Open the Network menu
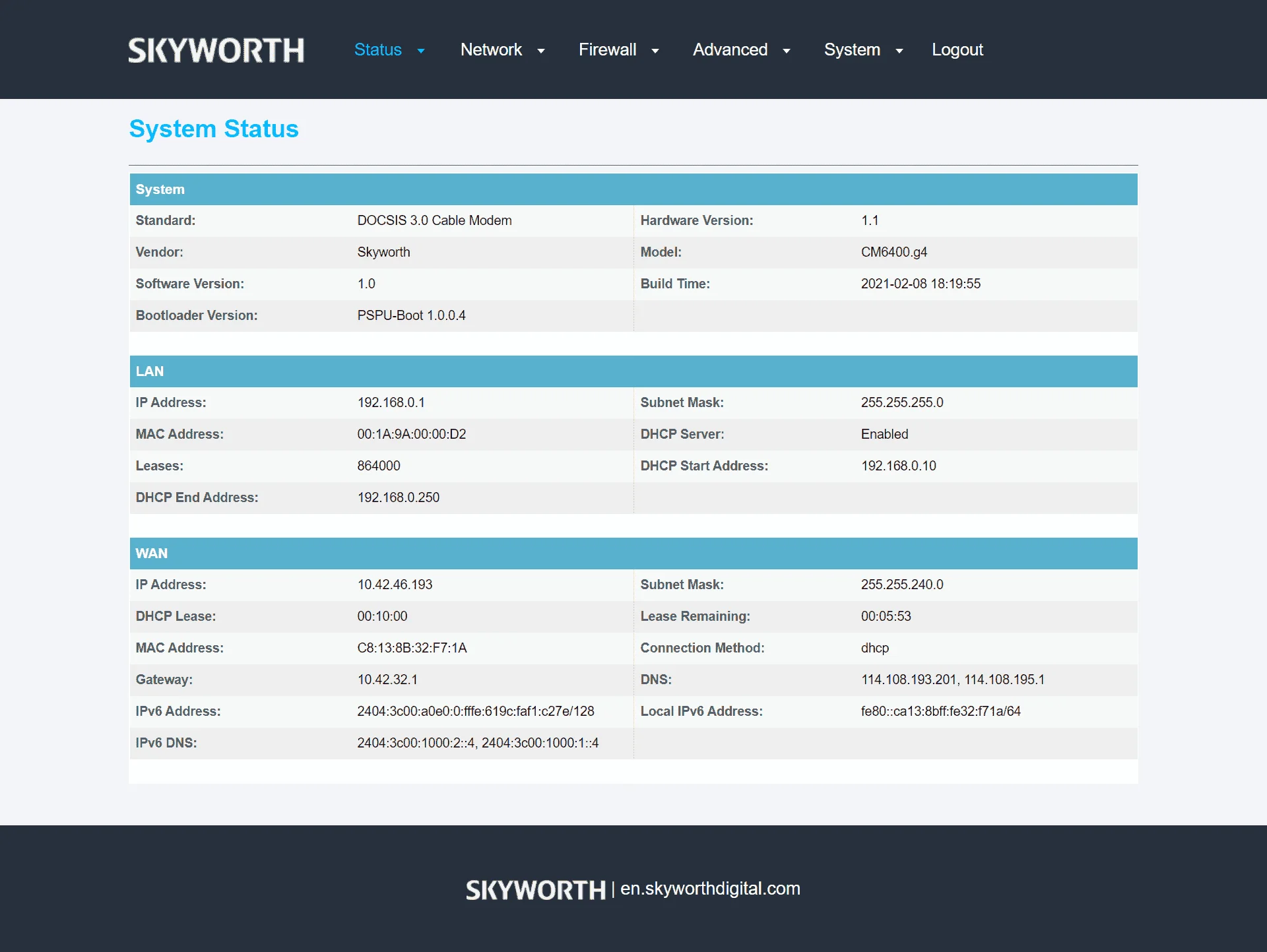This screenshot has width=1267, height=952. coord(491,49)
